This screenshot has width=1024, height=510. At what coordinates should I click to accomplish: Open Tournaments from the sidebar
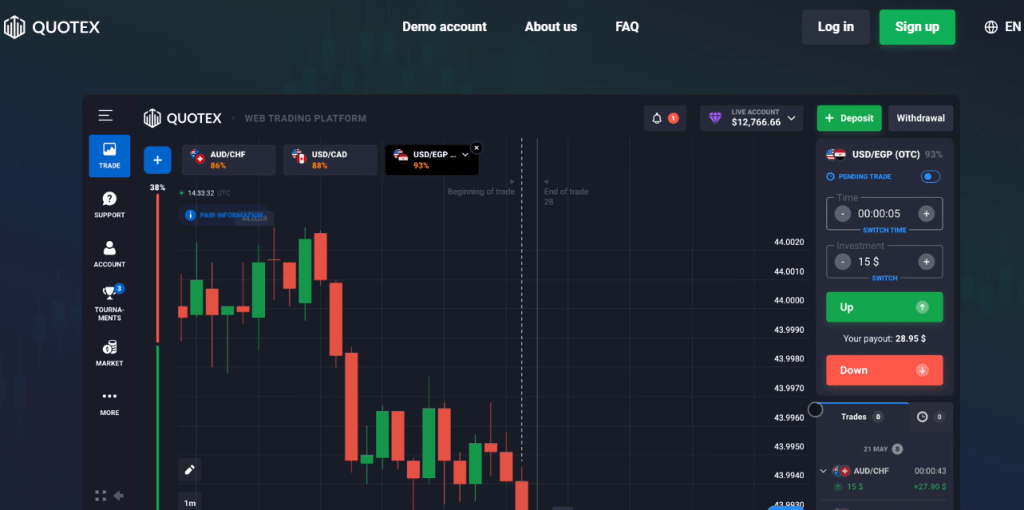pos(109,303)
